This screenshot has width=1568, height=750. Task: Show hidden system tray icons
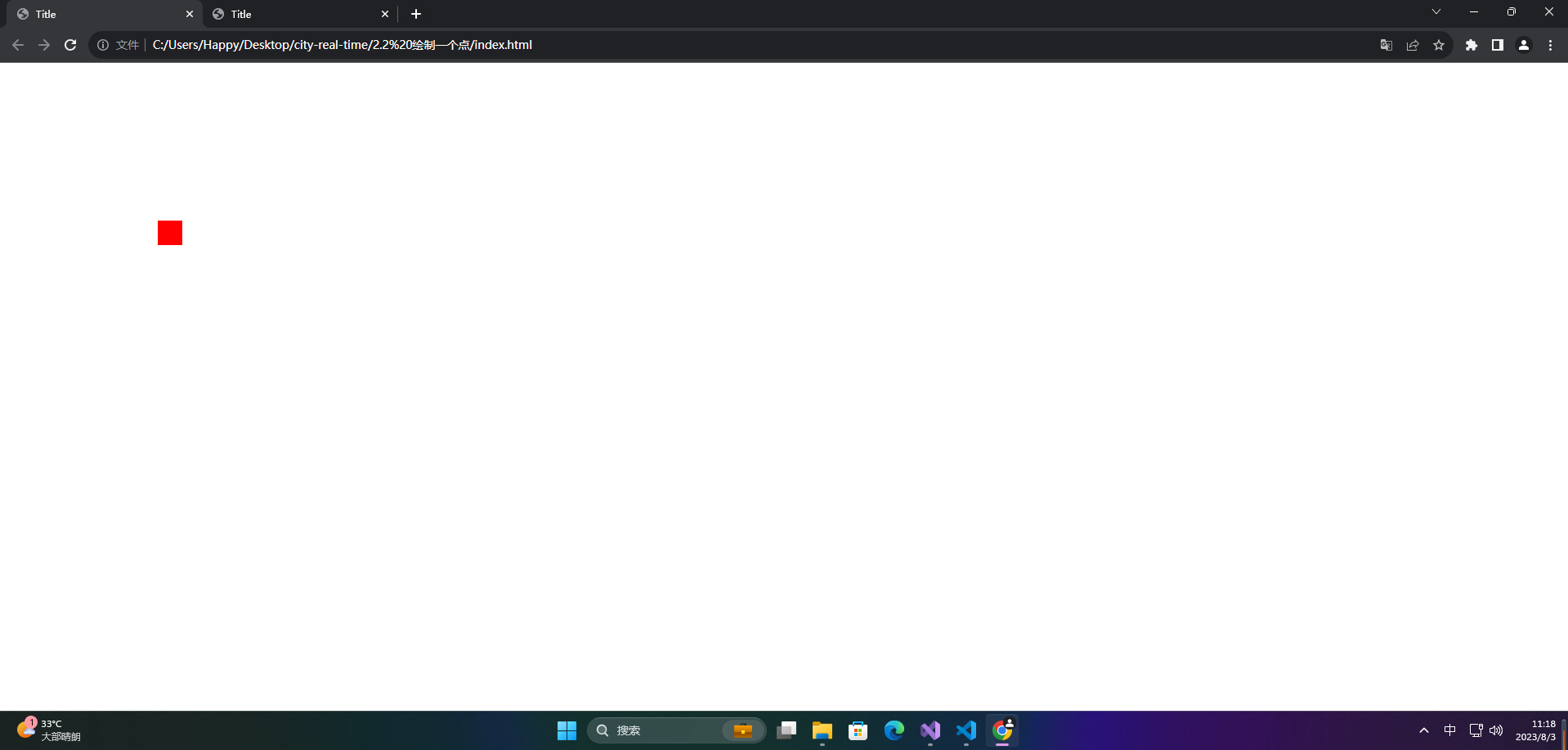coord(1424,730)
